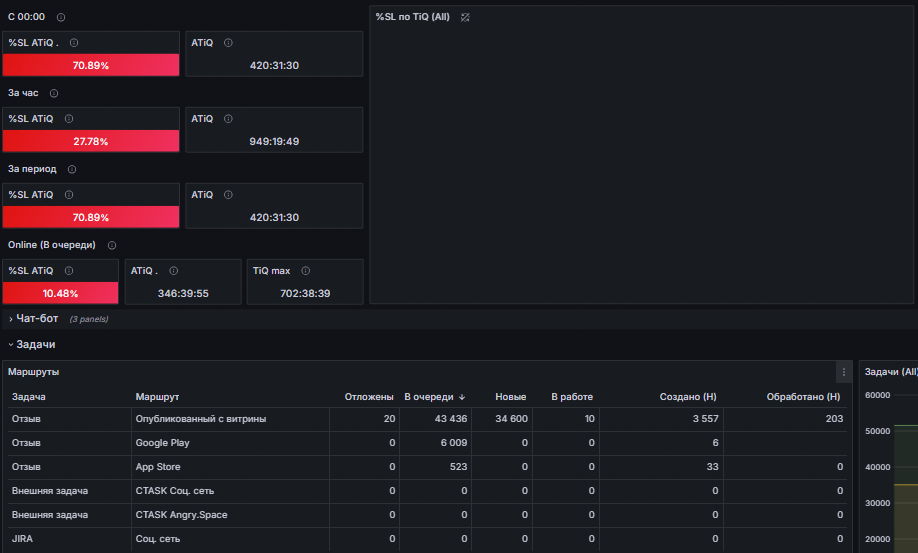The width and height of the screenshot is (918, 553).
Task: Click the queue value 43 436
Action: point(451,419)
